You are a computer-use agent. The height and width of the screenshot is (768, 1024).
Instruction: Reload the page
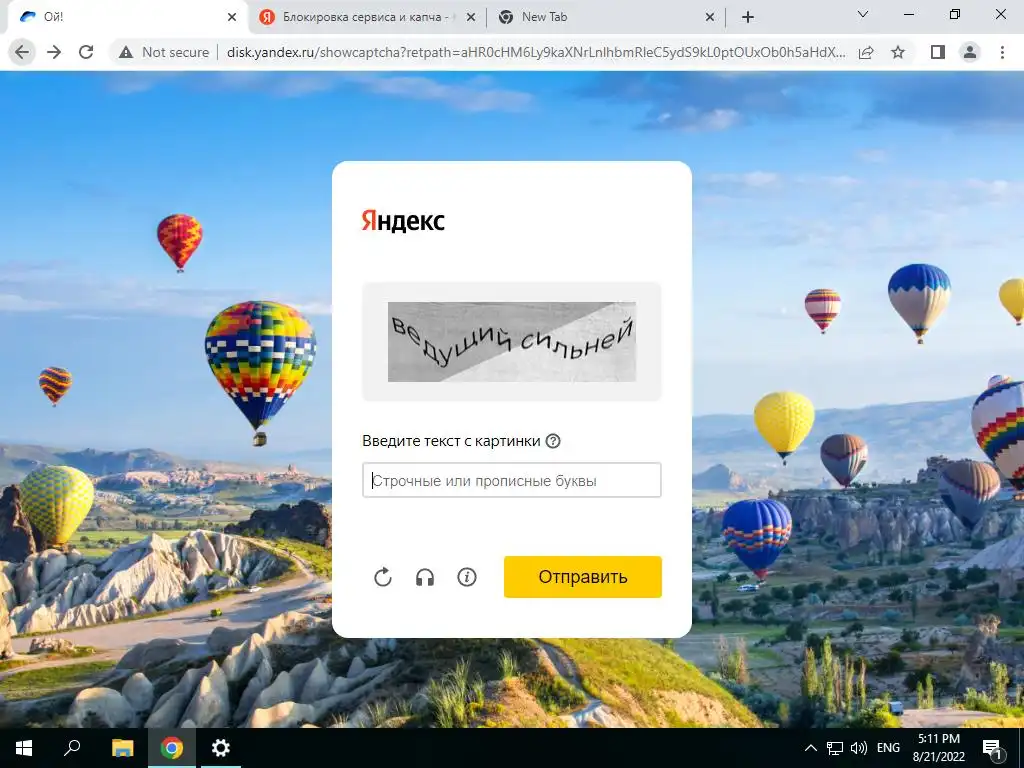tap(86, 52)
